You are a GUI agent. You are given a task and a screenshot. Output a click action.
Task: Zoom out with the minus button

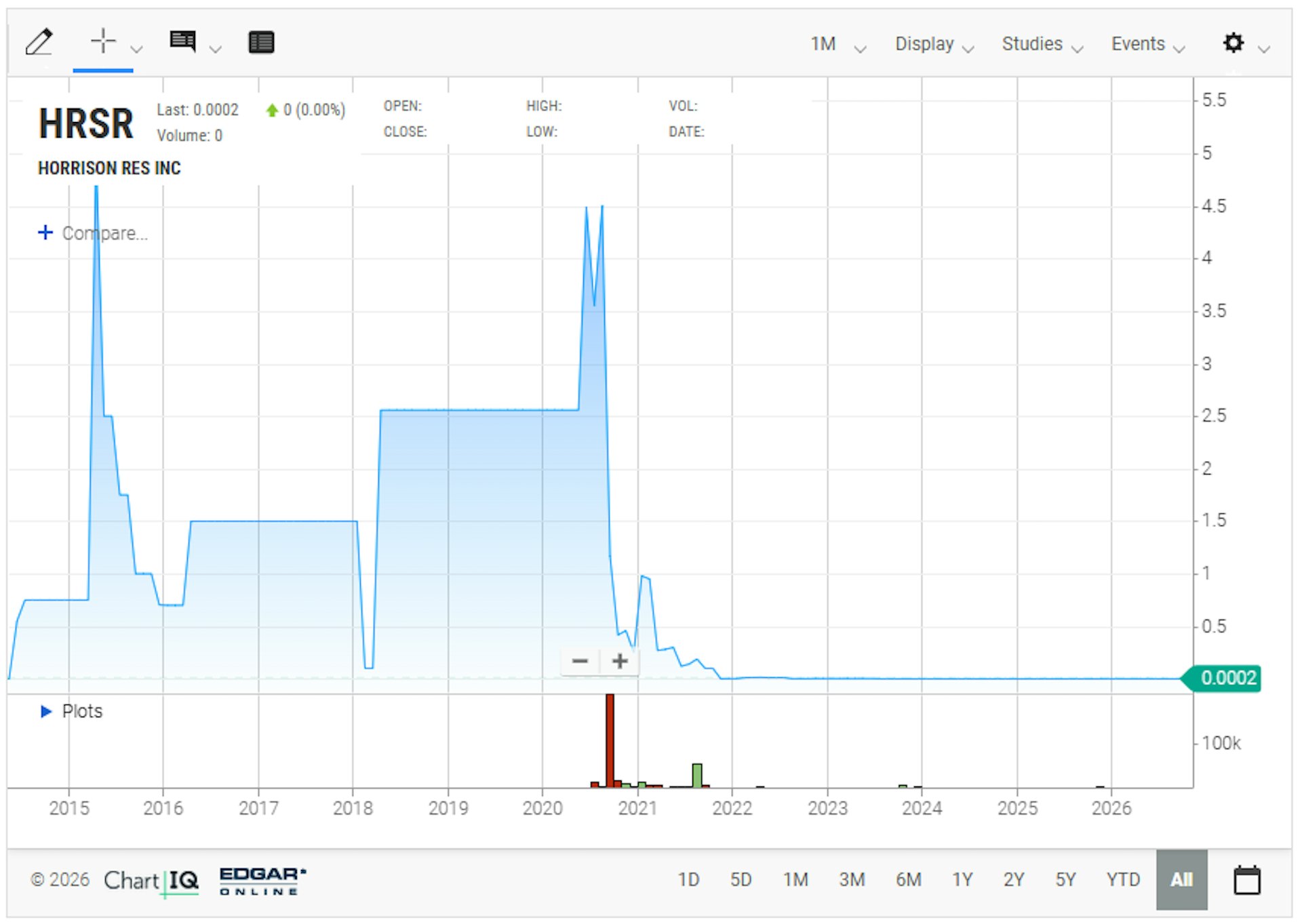click(580, 661)
